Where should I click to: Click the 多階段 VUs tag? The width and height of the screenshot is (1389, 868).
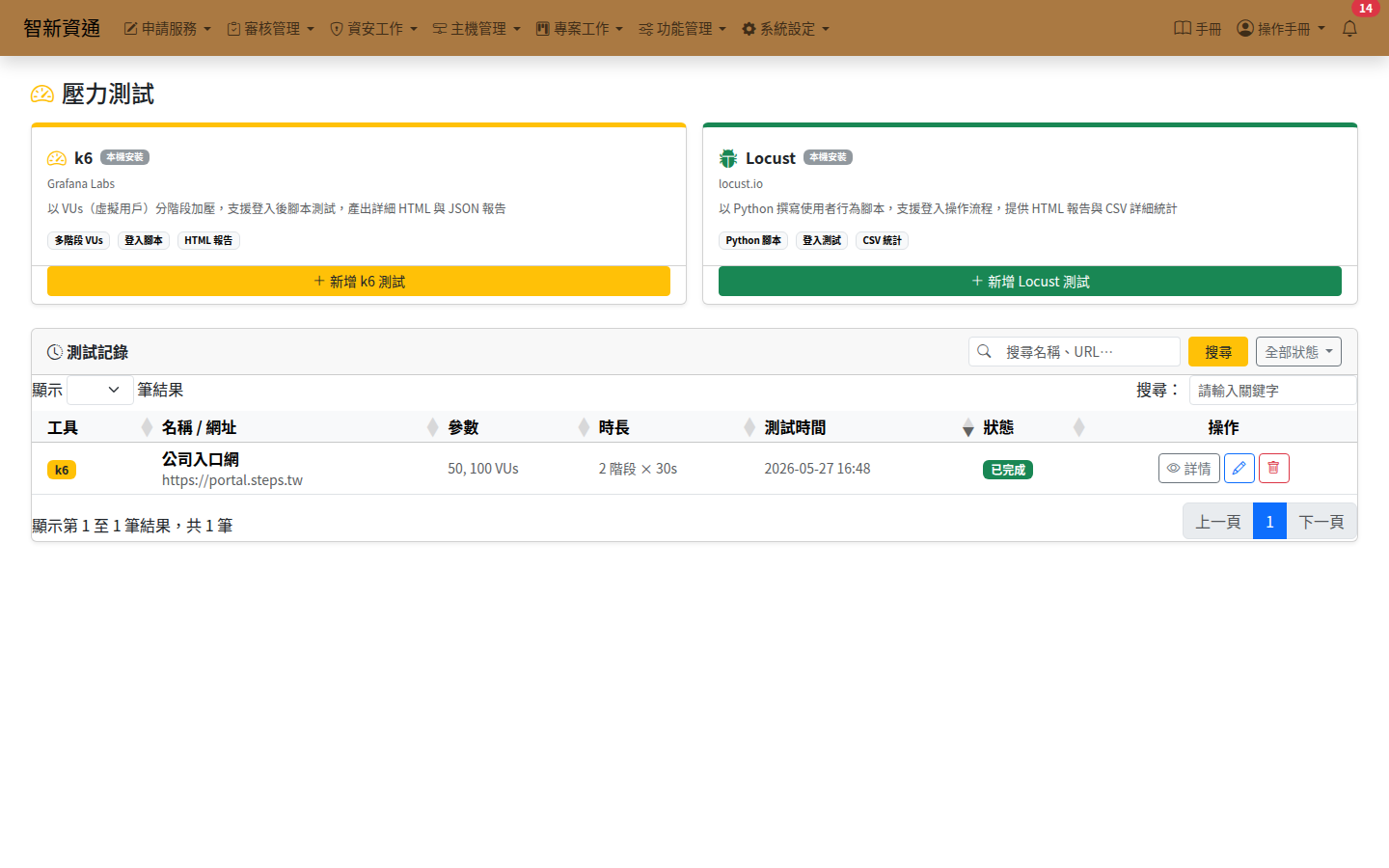(x=78, y=240)
